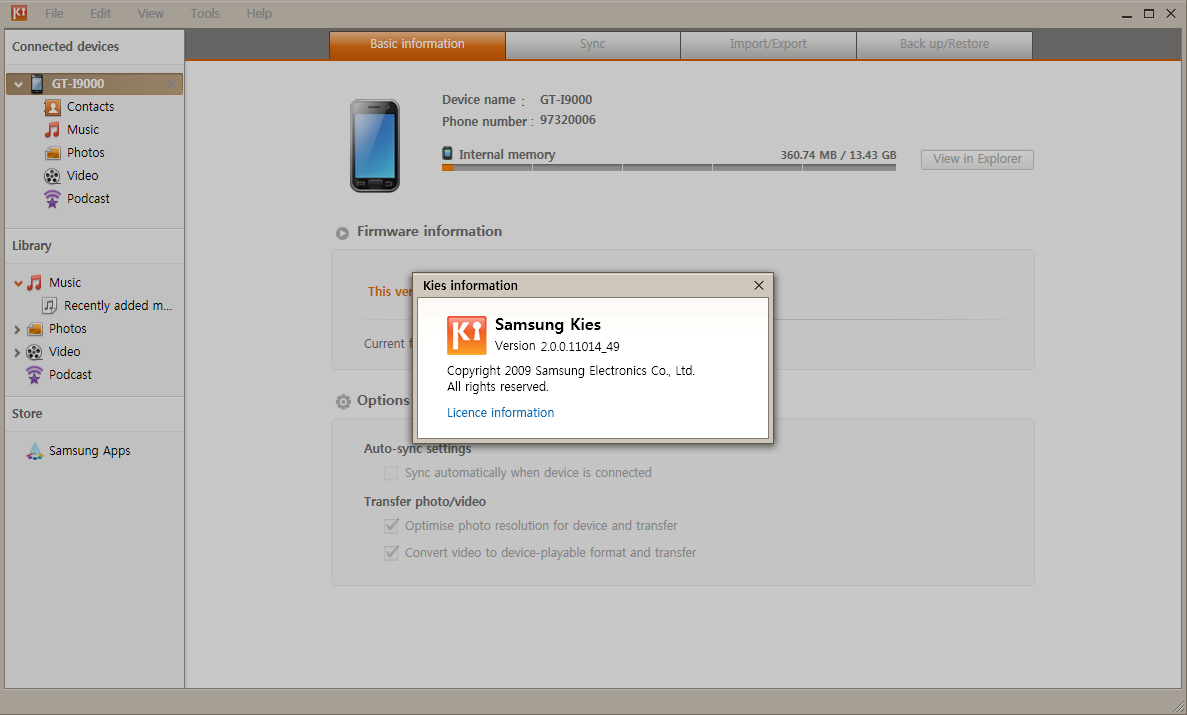
Task: Click the Firmware information play icon
Action: [342, 233]
